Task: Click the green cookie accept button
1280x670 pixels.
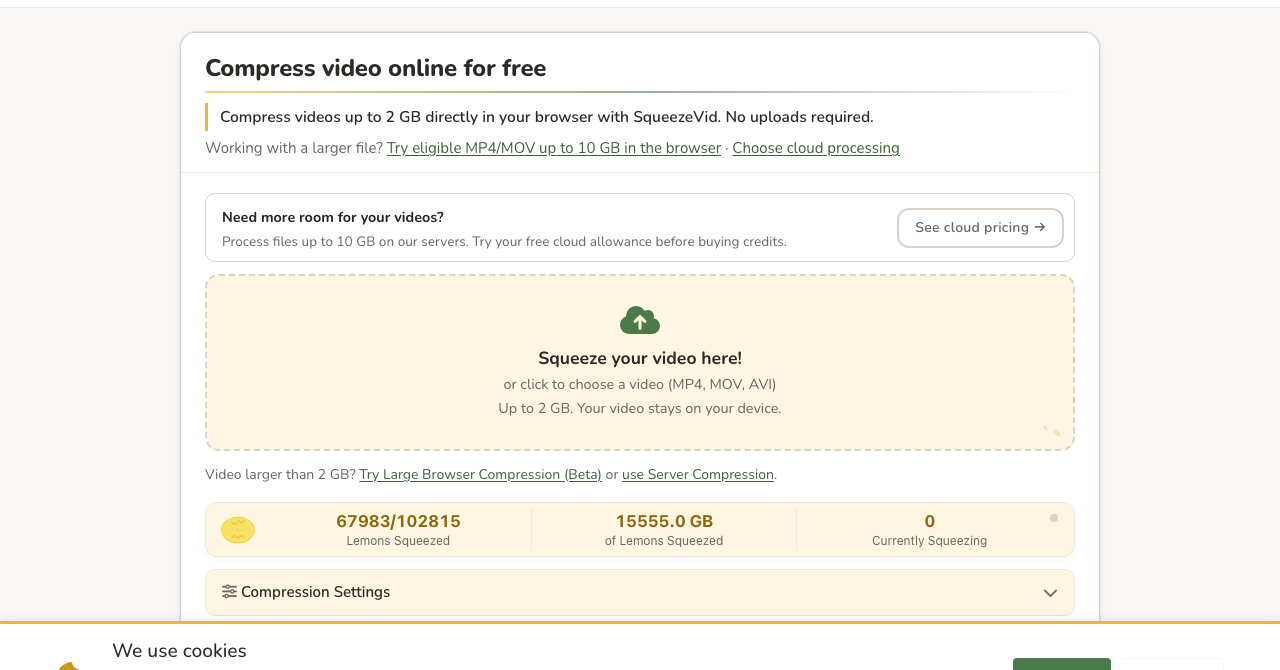Action: tap(1062, 664)
